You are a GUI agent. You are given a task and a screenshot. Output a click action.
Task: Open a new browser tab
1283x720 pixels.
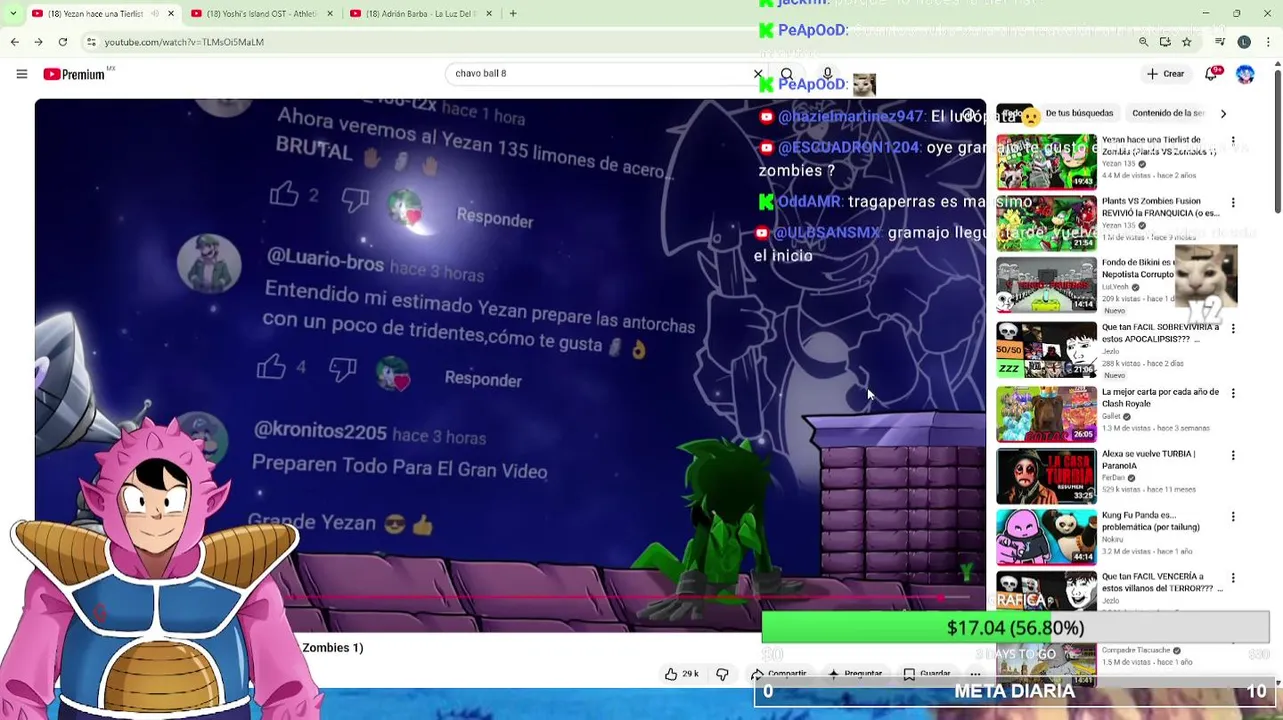click(x=513, y=13)
